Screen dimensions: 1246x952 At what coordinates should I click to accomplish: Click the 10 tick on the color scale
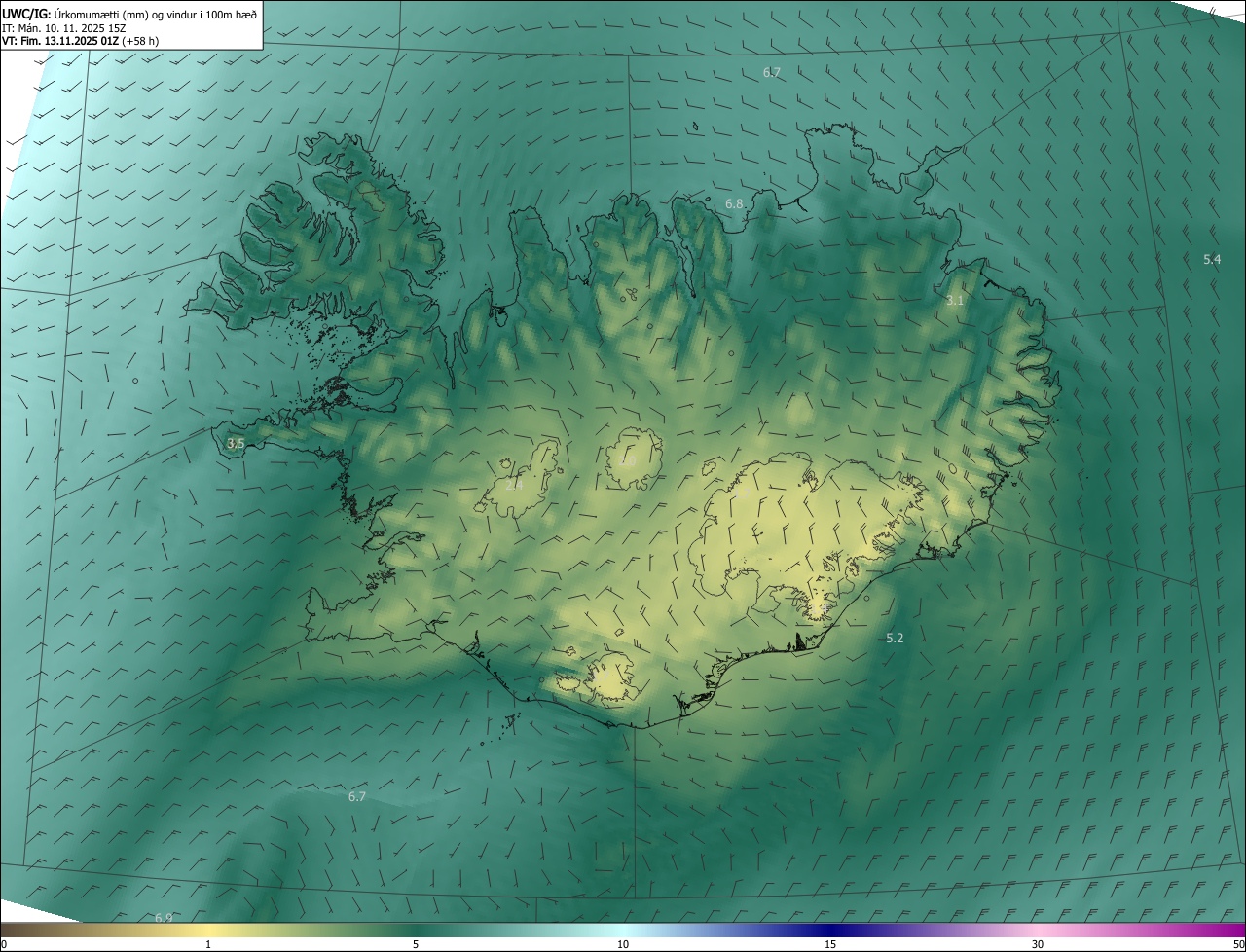tap(623, 944)
